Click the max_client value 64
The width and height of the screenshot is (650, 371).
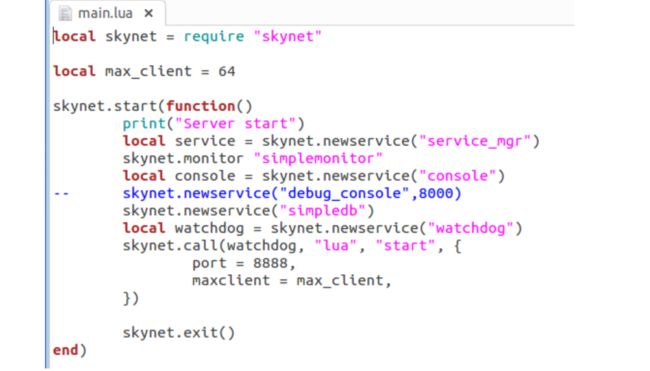point(227,71)
